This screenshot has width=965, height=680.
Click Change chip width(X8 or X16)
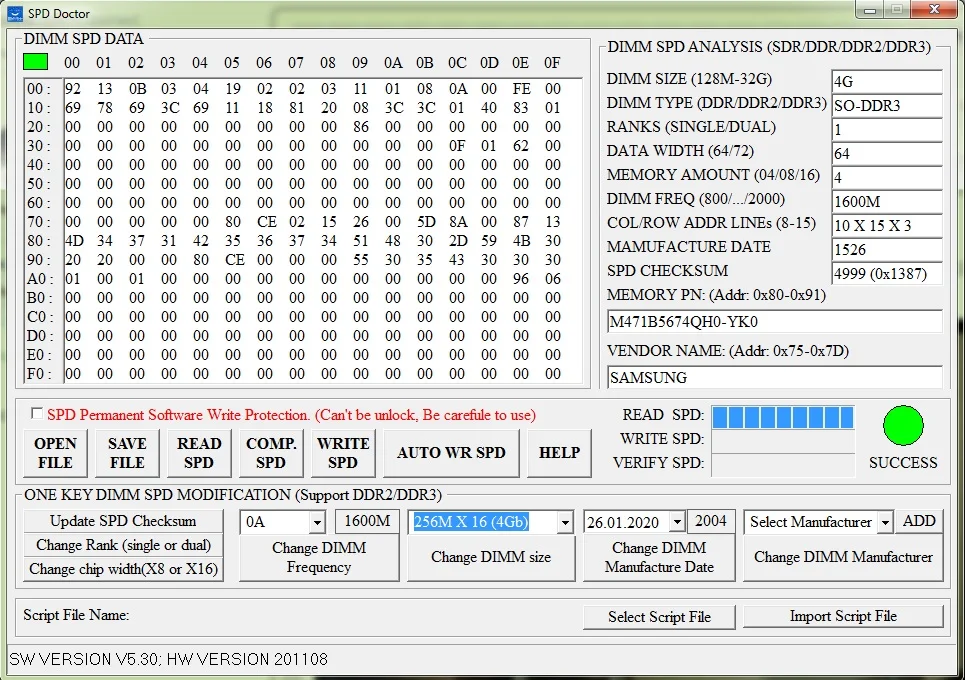pyautogui.click(x=123, y=569)
